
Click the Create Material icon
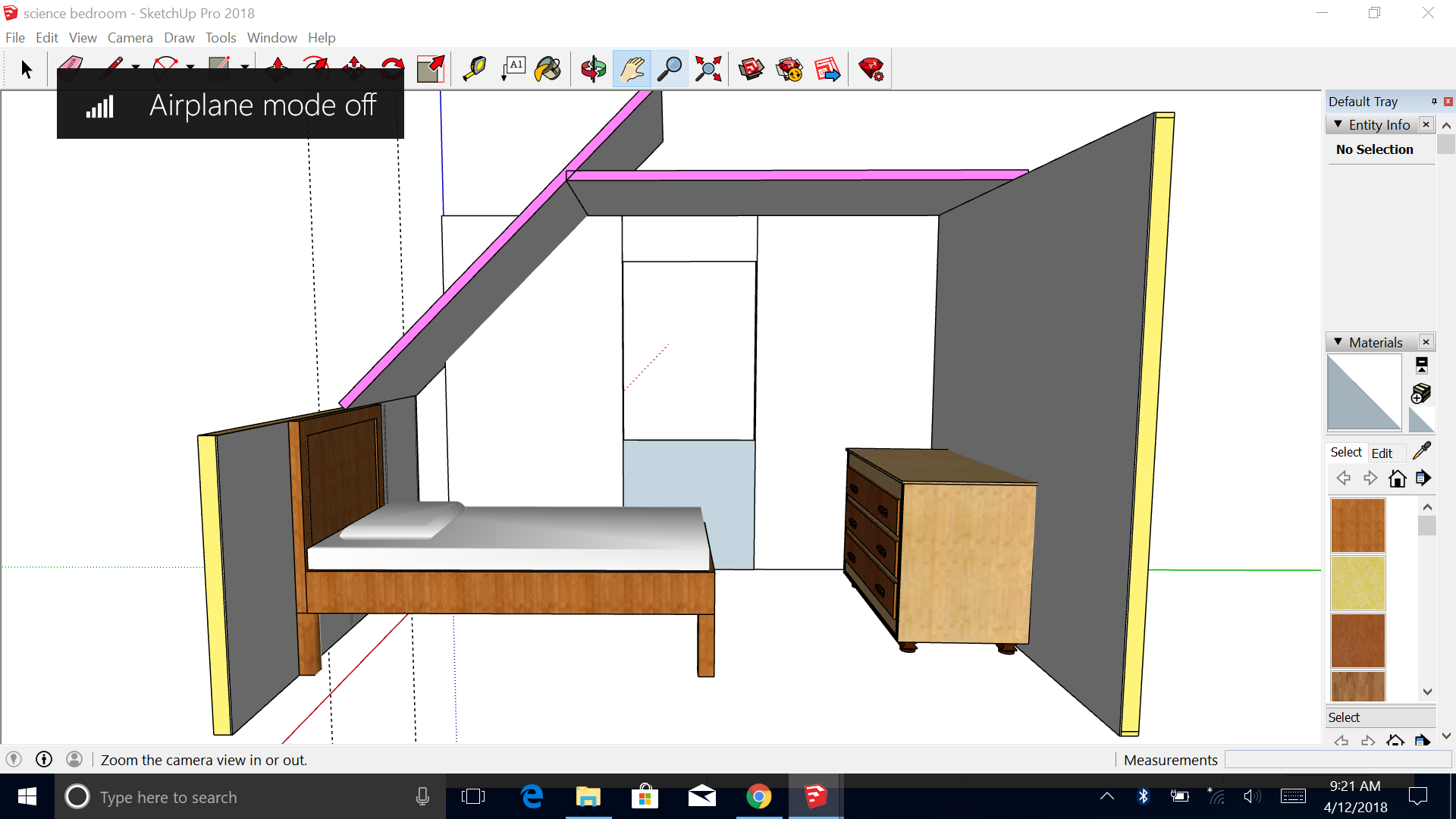(1421, 393)
